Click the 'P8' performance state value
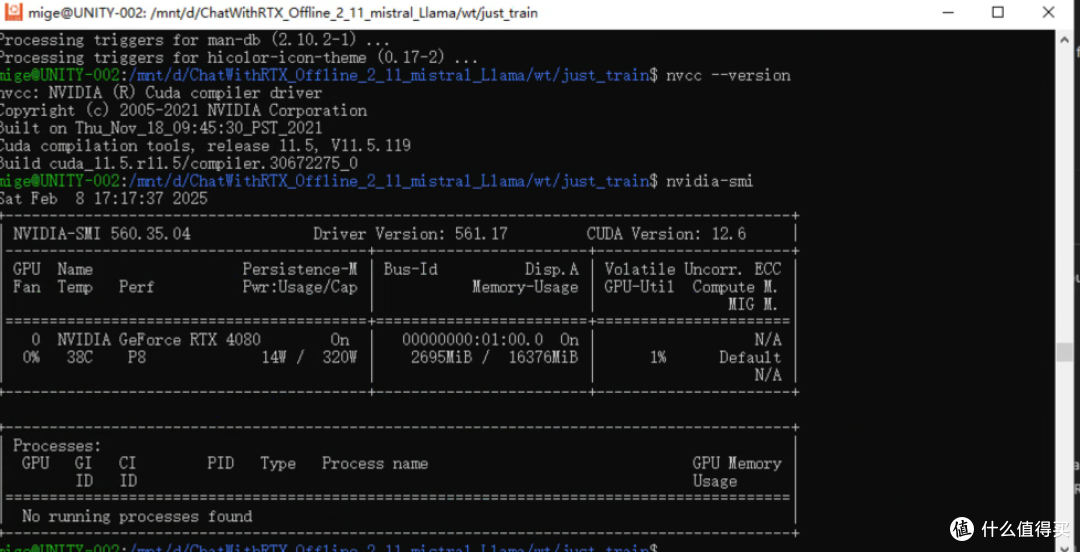This screenshot has width=1080, height=552. [137, 358]
